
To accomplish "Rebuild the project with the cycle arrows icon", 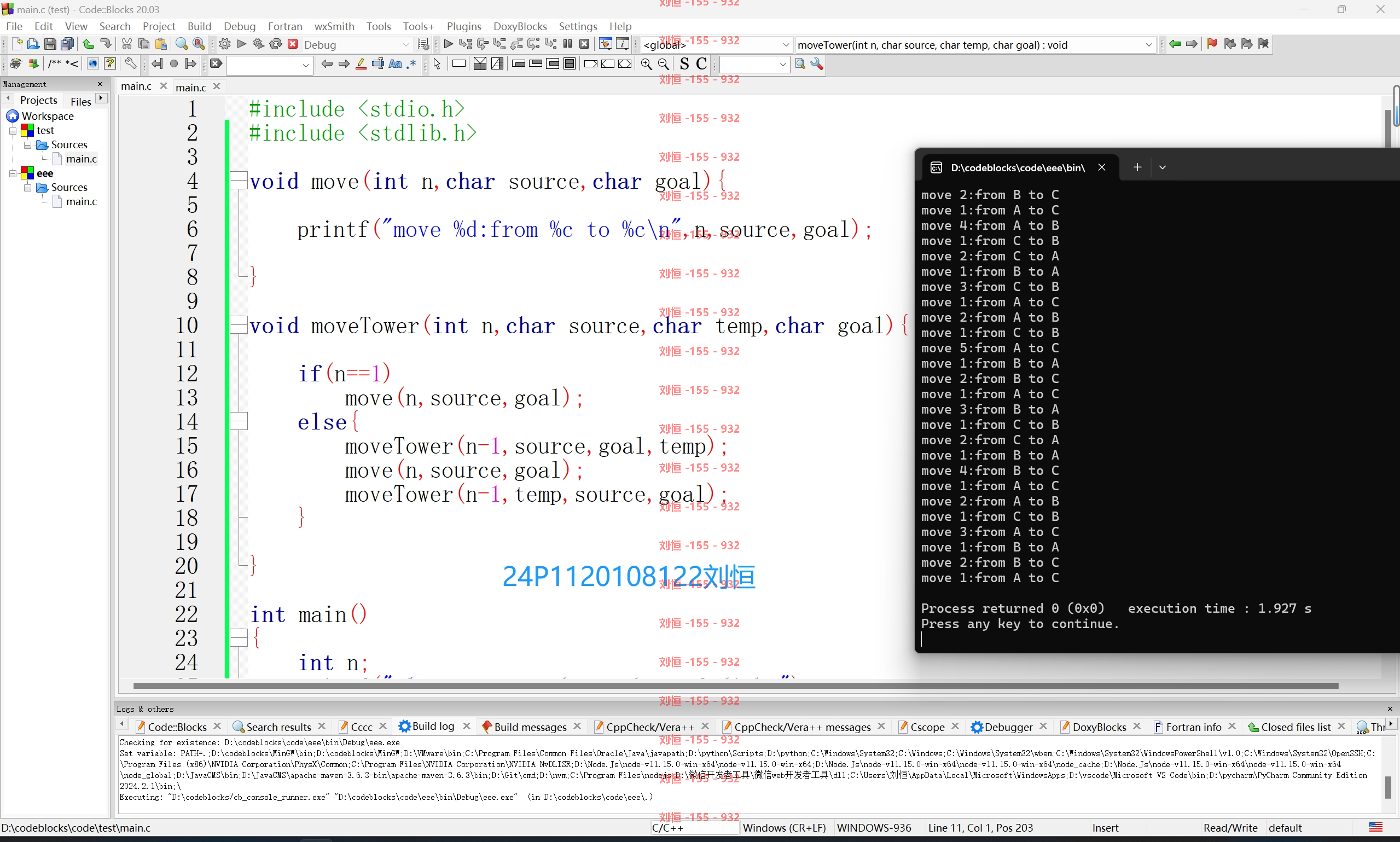I will pyautogui.click(x=276, y=44).
